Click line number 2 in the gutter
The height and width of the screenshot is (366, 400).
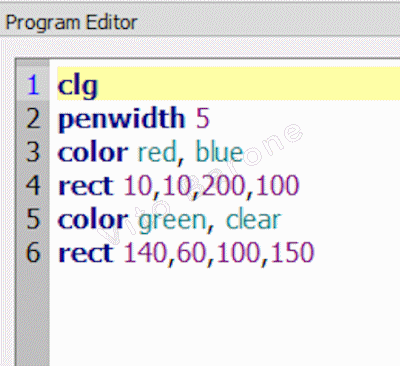33,119
